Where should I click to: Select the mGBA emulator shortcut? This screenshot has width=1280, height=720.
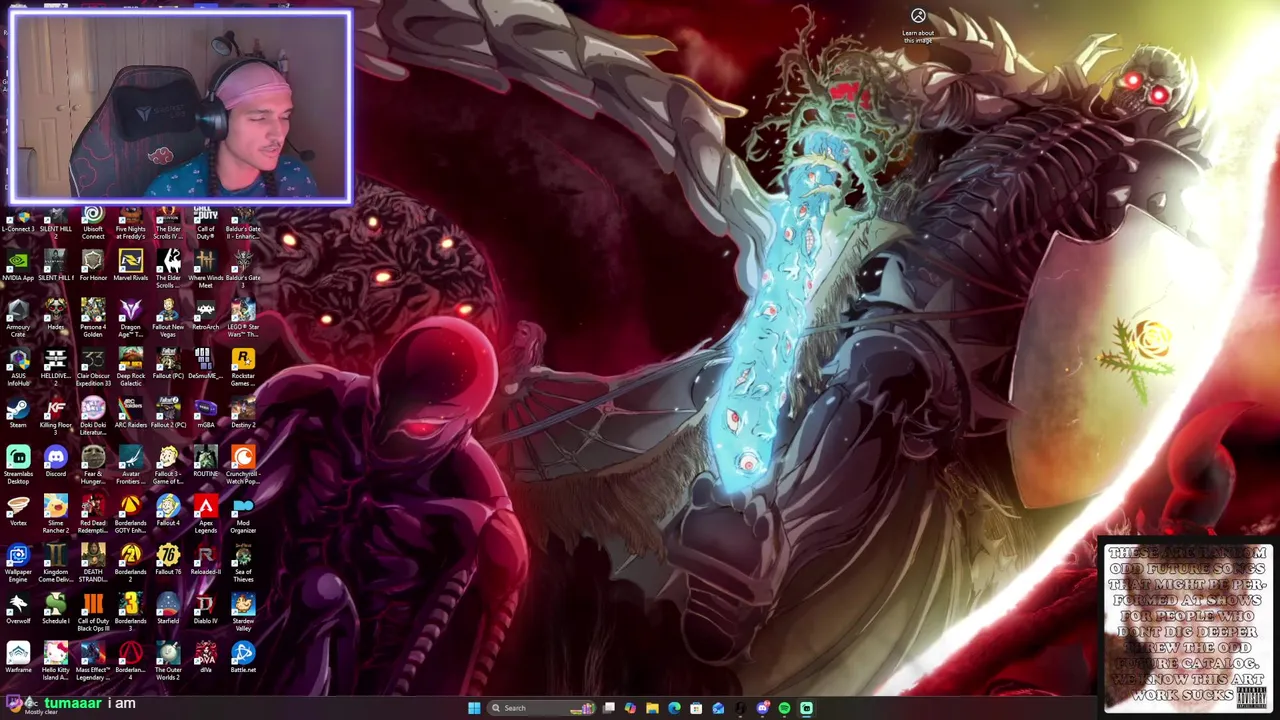click(x=205, y=414)
